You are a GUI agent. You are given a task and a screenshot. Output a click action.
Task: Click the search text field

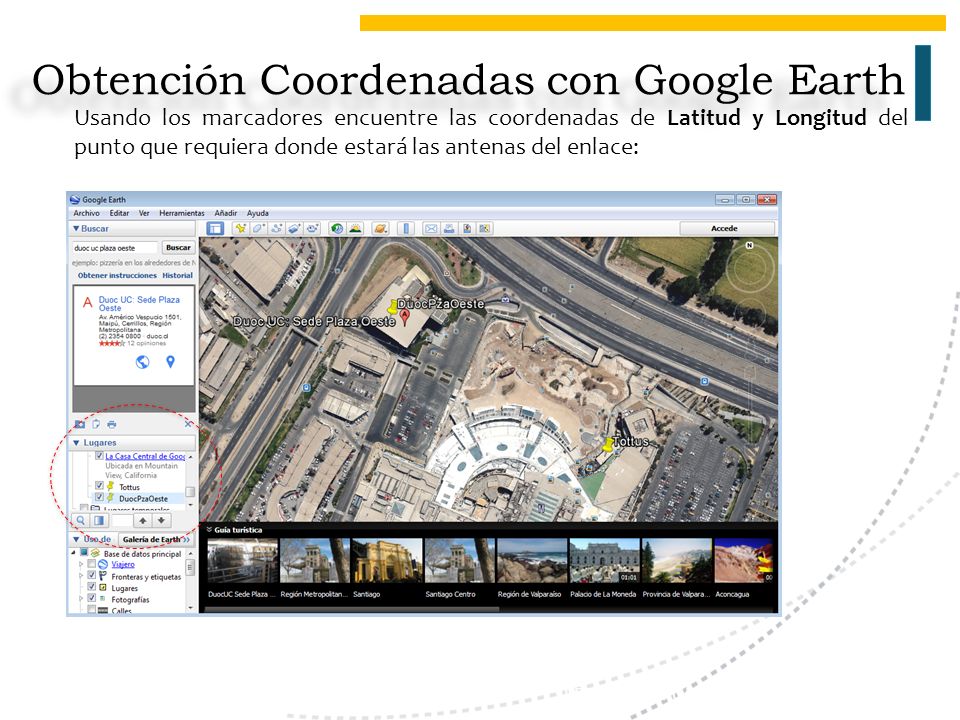115,248
